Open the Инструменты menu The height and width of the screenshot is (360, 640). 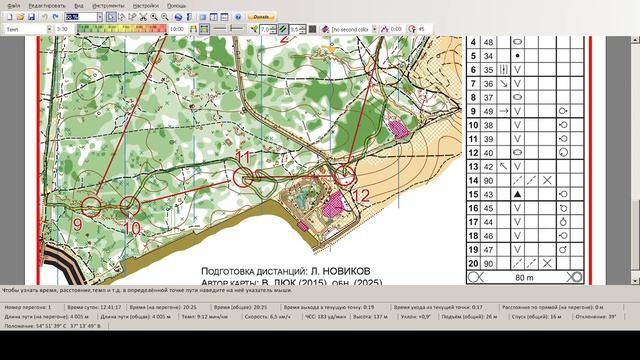click(x=108, y=6)
